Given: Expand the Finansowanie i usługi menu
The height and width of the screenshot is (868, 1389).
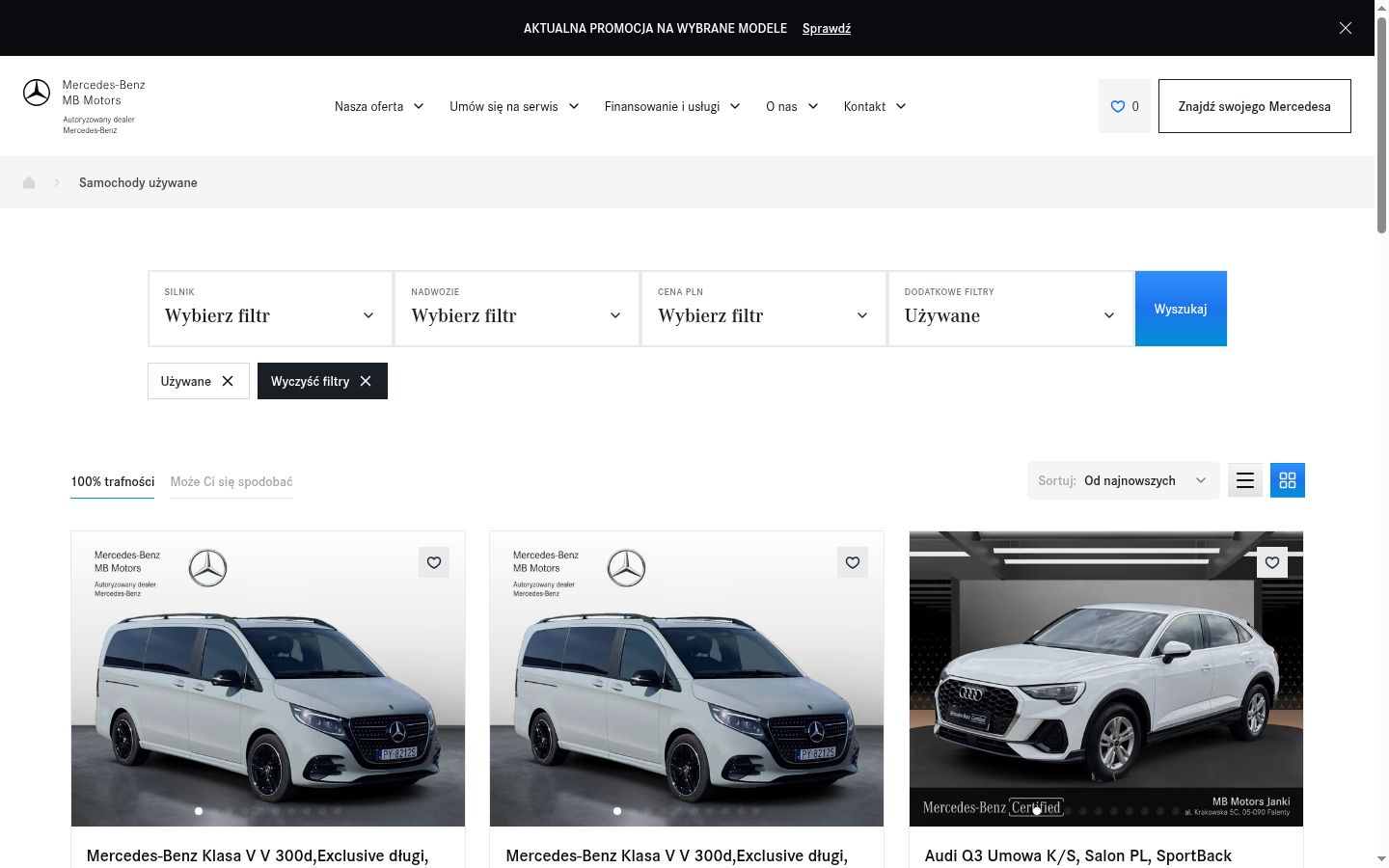Looking at the screenshot, I should click(x=672, y=106).
